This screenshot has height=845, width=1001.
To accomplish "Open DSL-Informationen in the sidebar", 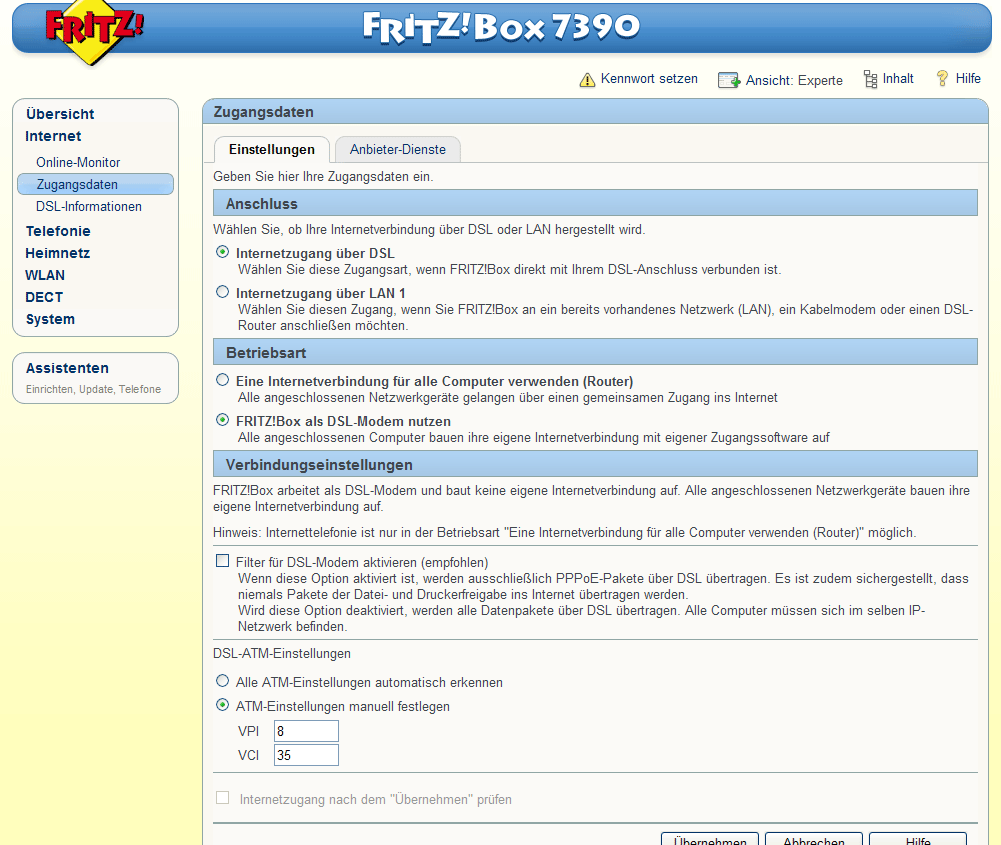I will (89, 206).
